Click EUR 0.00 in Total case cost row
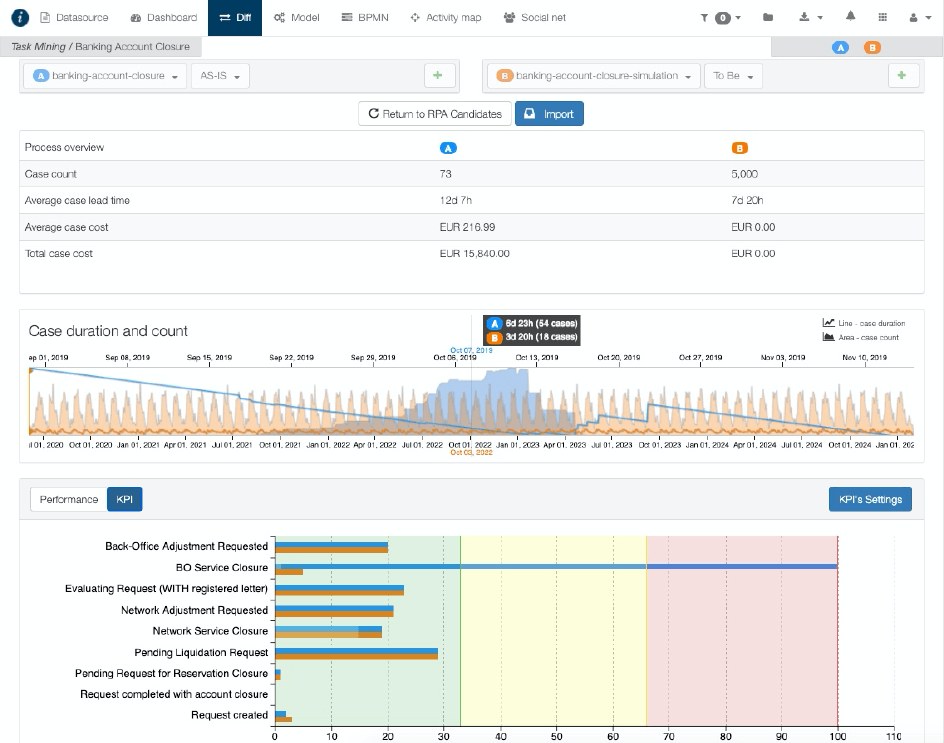Screen dimensions: 944x743 [x=753, y=253]
